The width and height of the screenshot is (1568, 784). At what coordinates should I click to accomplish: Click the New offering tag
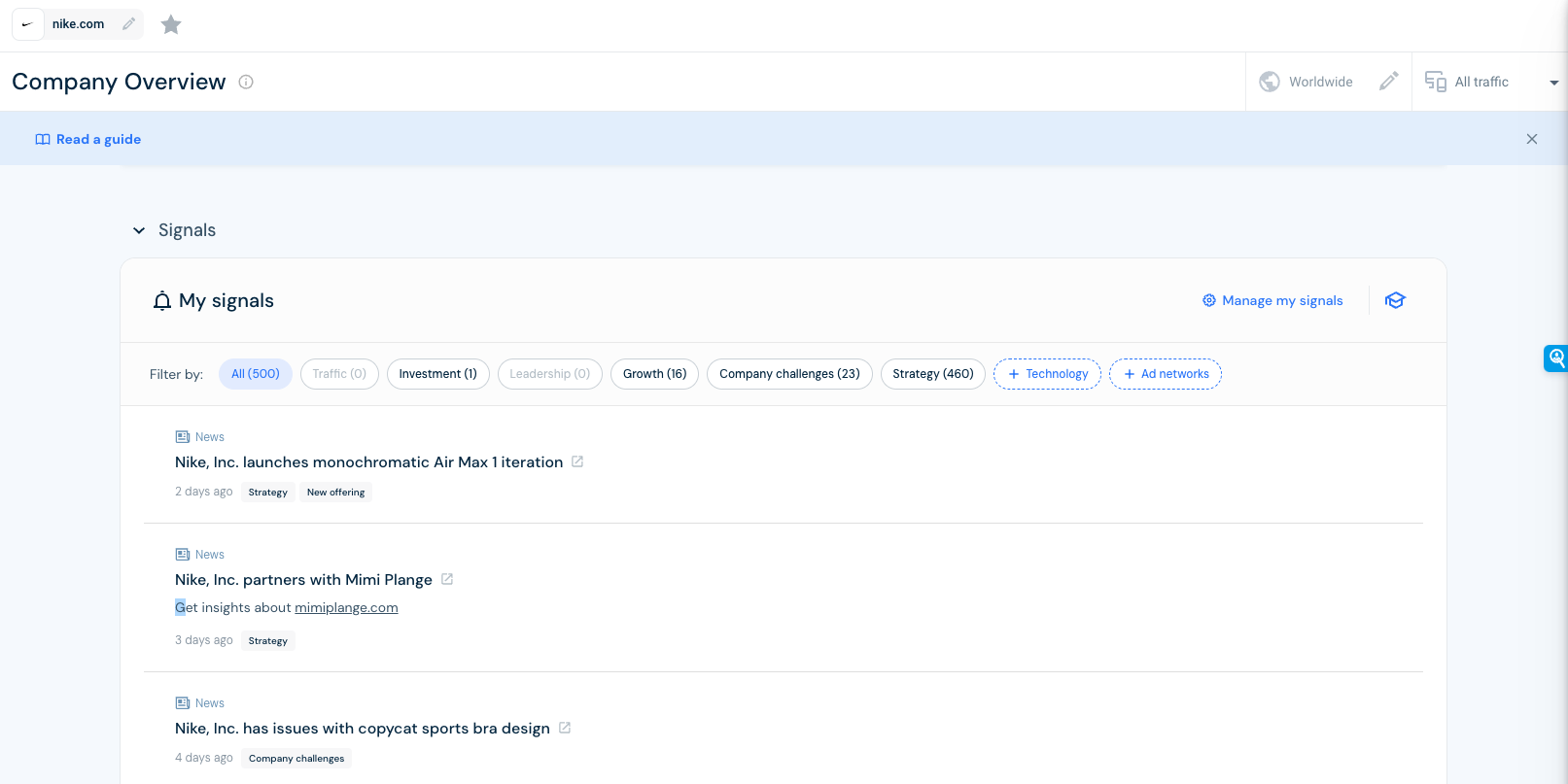[336, 493]
